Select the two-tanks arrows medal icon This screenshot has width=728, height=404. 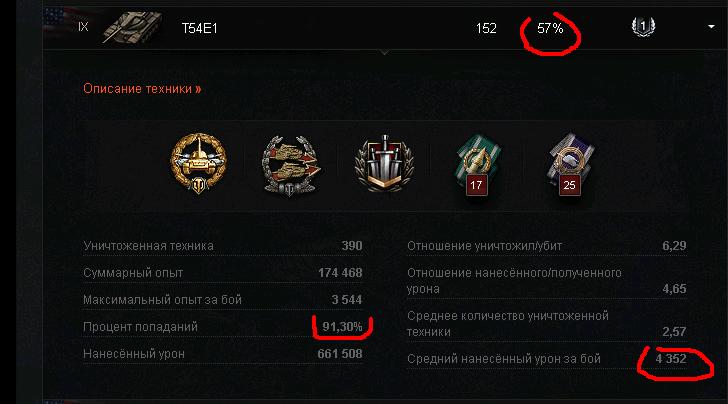291,165
